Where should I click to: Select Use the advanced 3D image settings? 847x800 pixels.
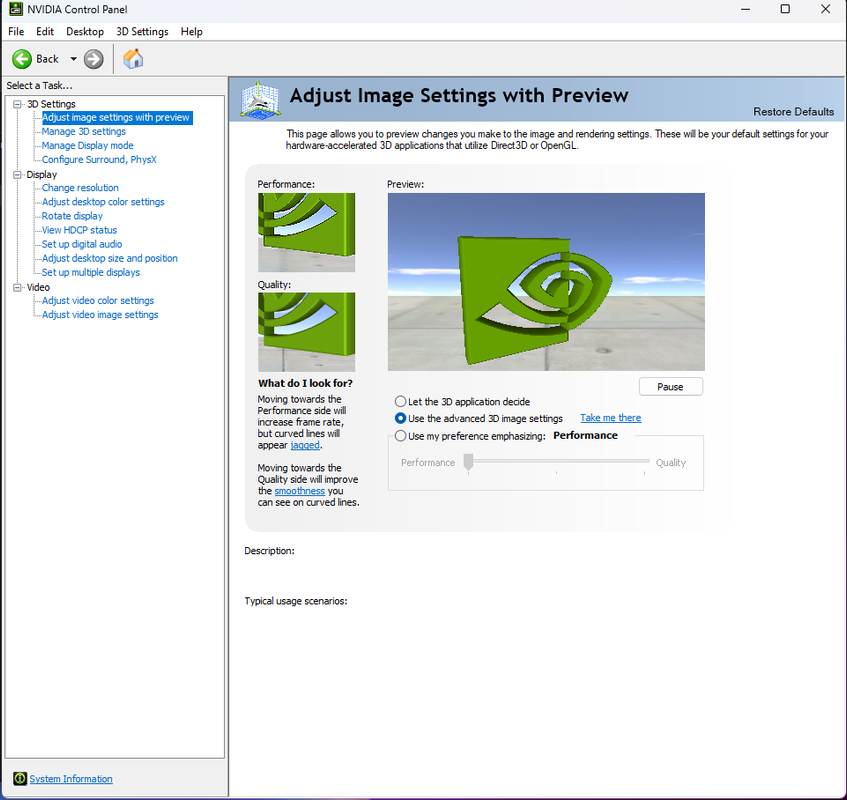400,418
